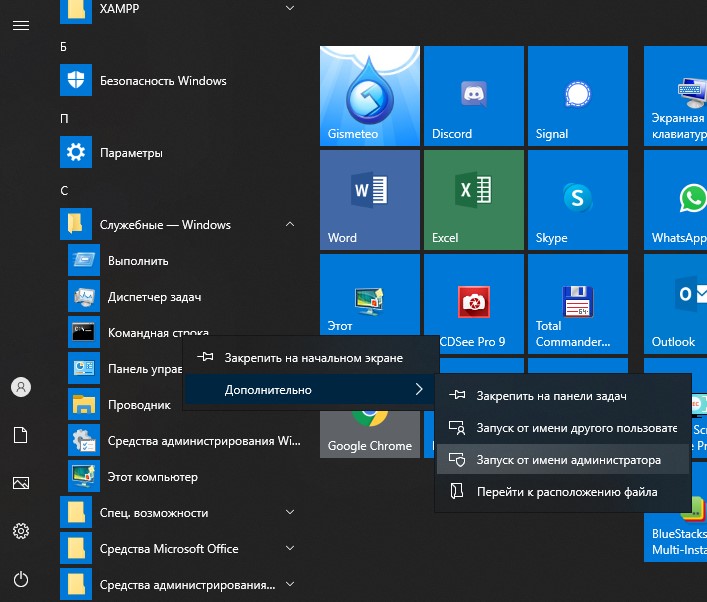
Task: Open 'Этот компьютер' in the app list
Action: point(184,477)
